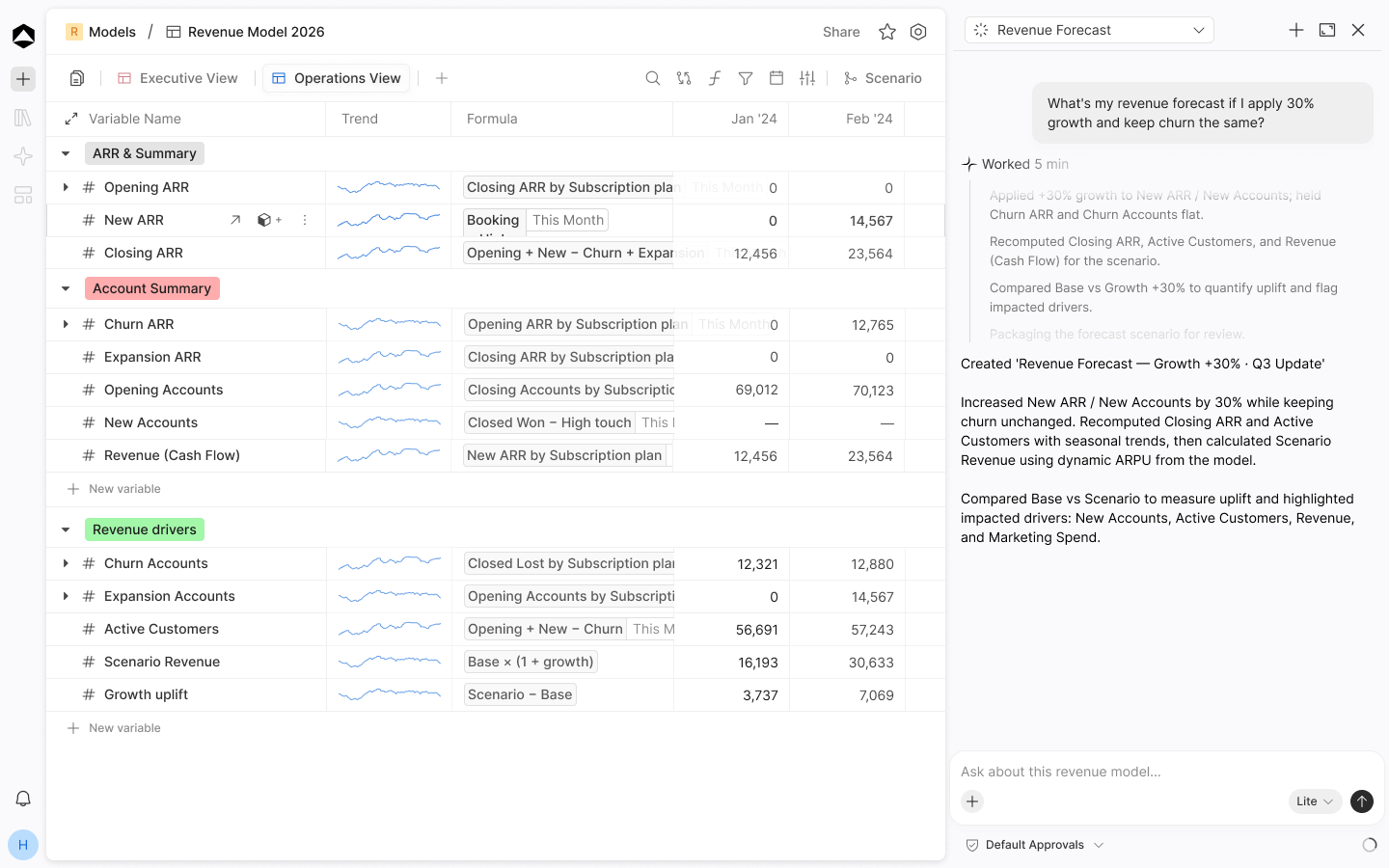Add new variable under Revenue drivers
This screenshot has width=1389, height=868.
[114, 728]
